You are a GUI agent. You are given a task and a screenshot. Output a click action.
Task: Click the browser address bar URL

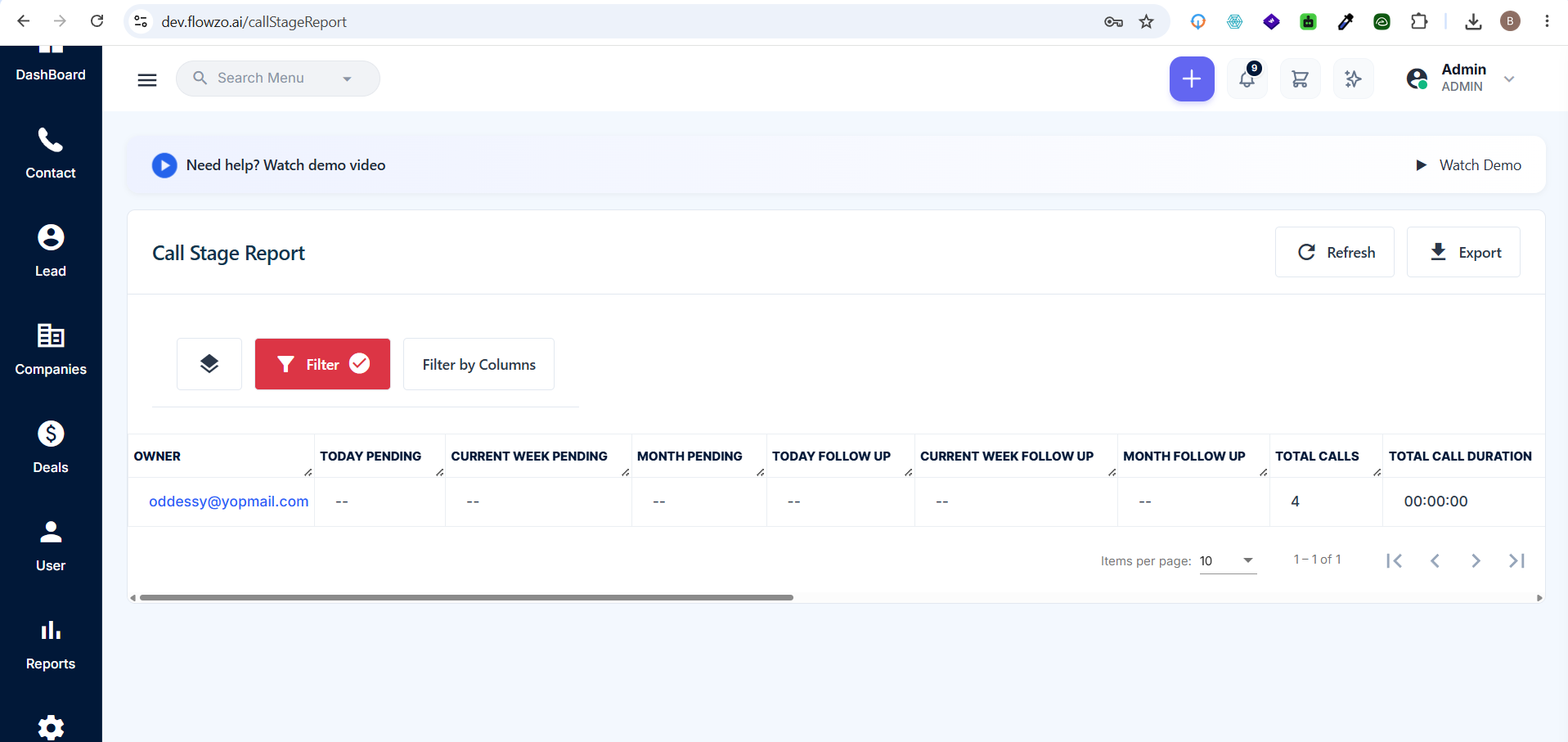254,22
